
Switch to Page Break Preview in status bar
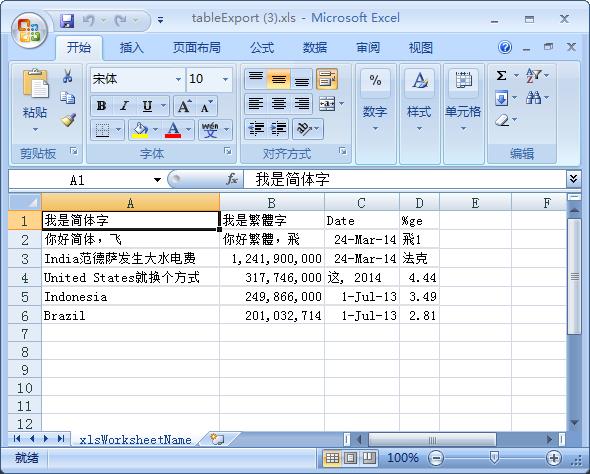[369, 458]
